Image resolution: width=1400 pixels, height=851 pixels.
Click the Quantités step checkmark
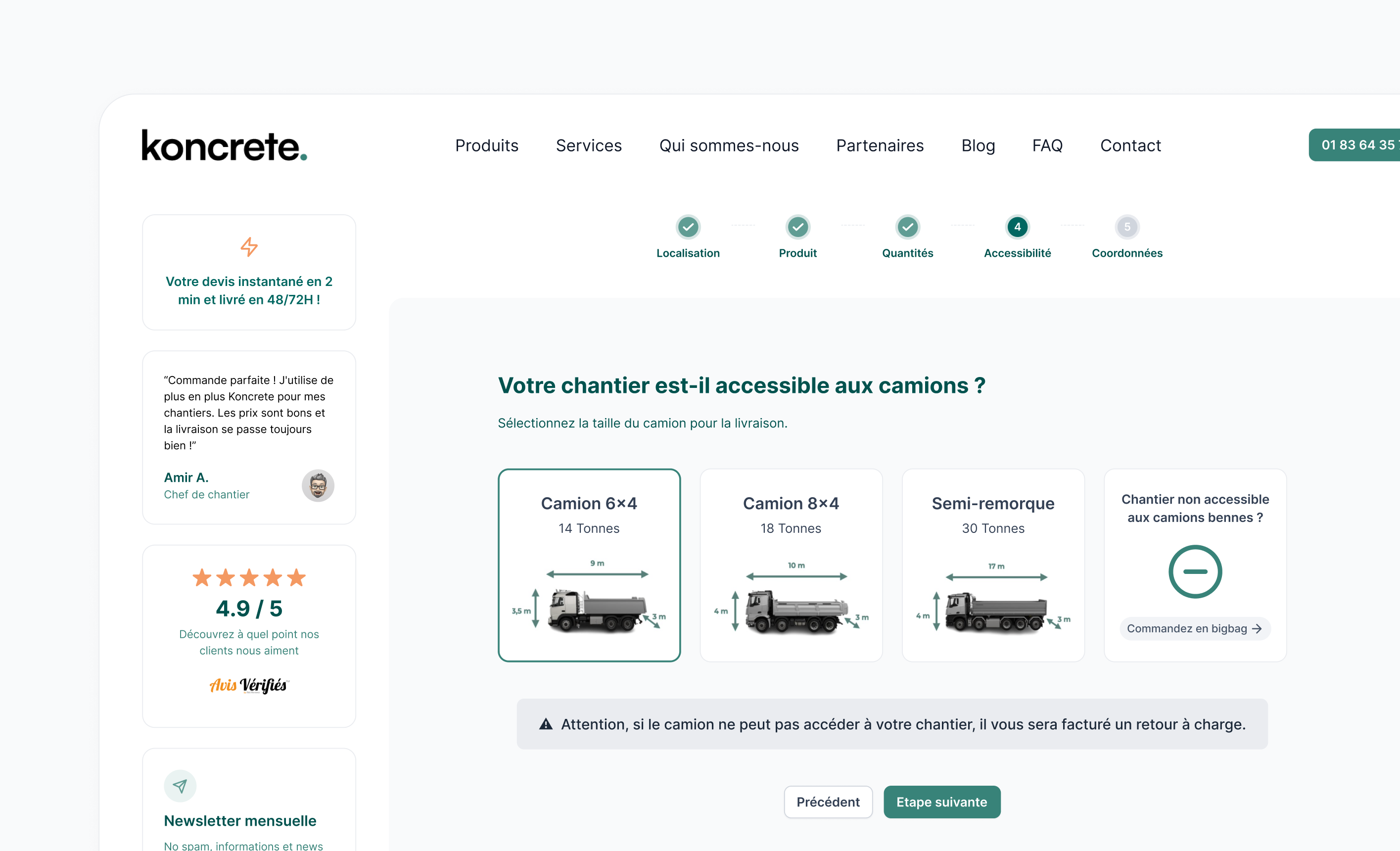(907, 227)
